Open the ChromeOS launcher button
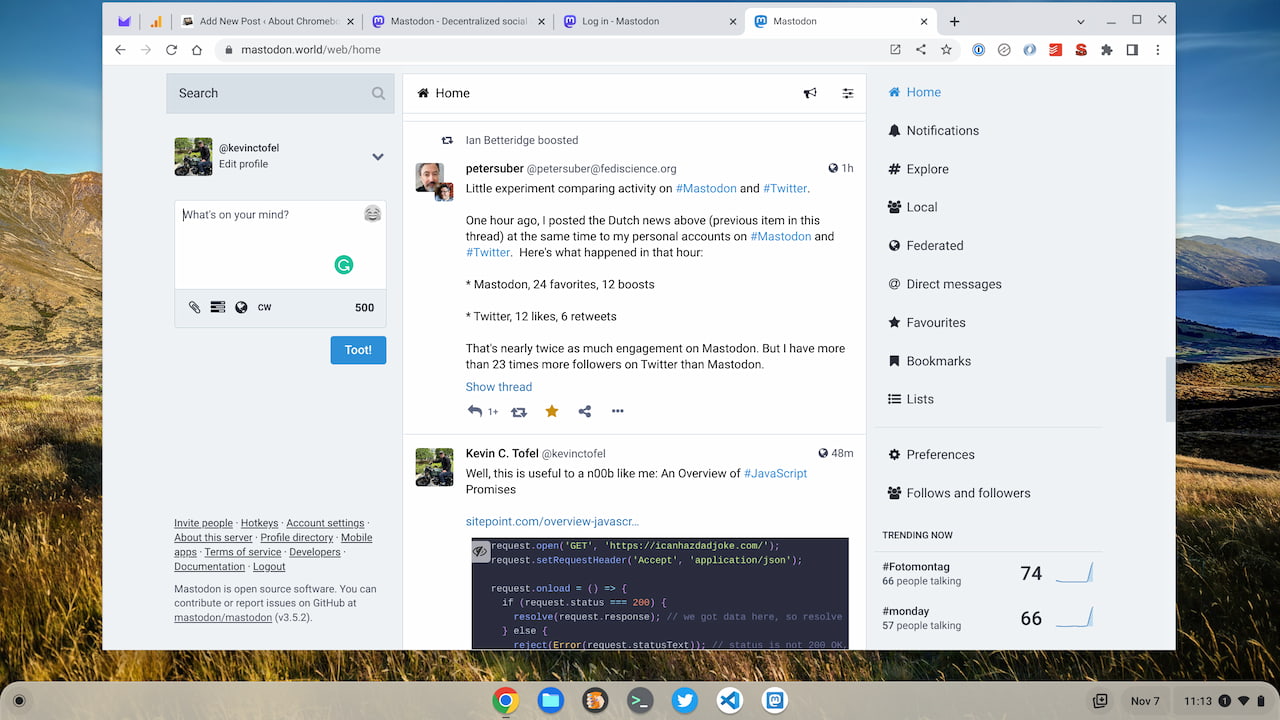Image resolution: width=1280 pixels, height=720 pixels. pyautogui.click(x=19, y=701)
